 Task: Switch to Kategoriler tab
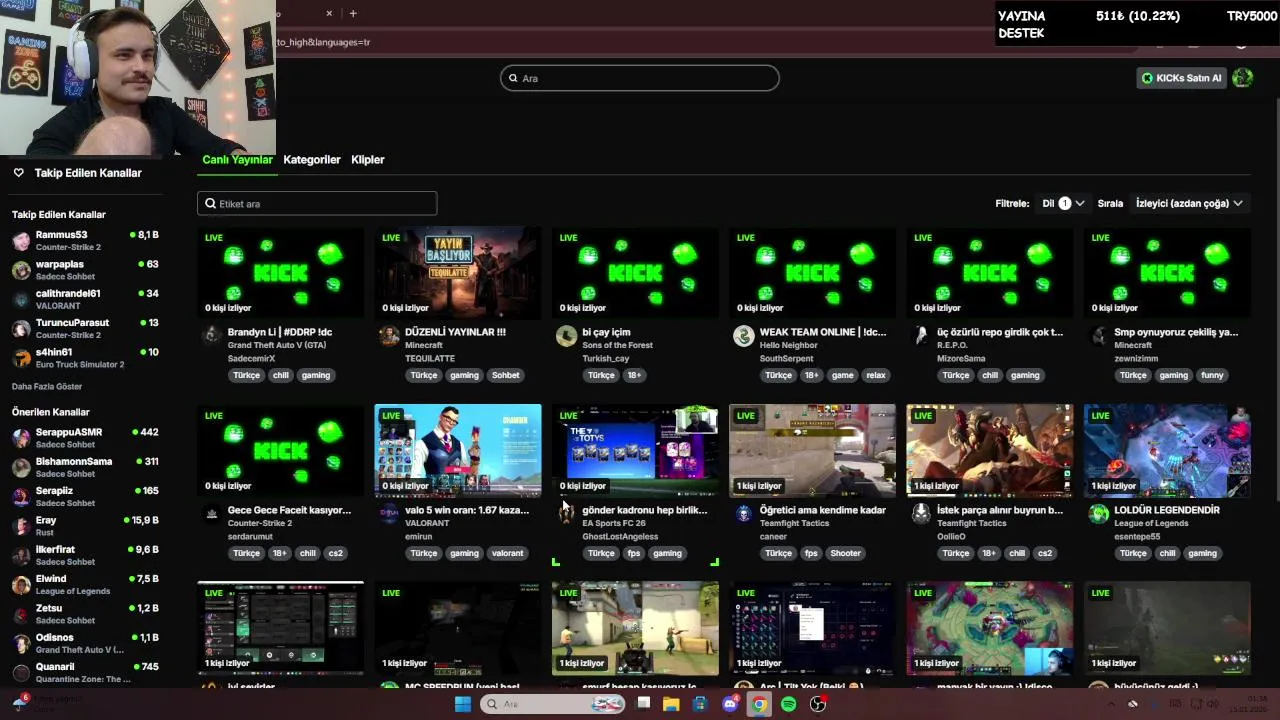pyautogui.click(x=312, y=160)
